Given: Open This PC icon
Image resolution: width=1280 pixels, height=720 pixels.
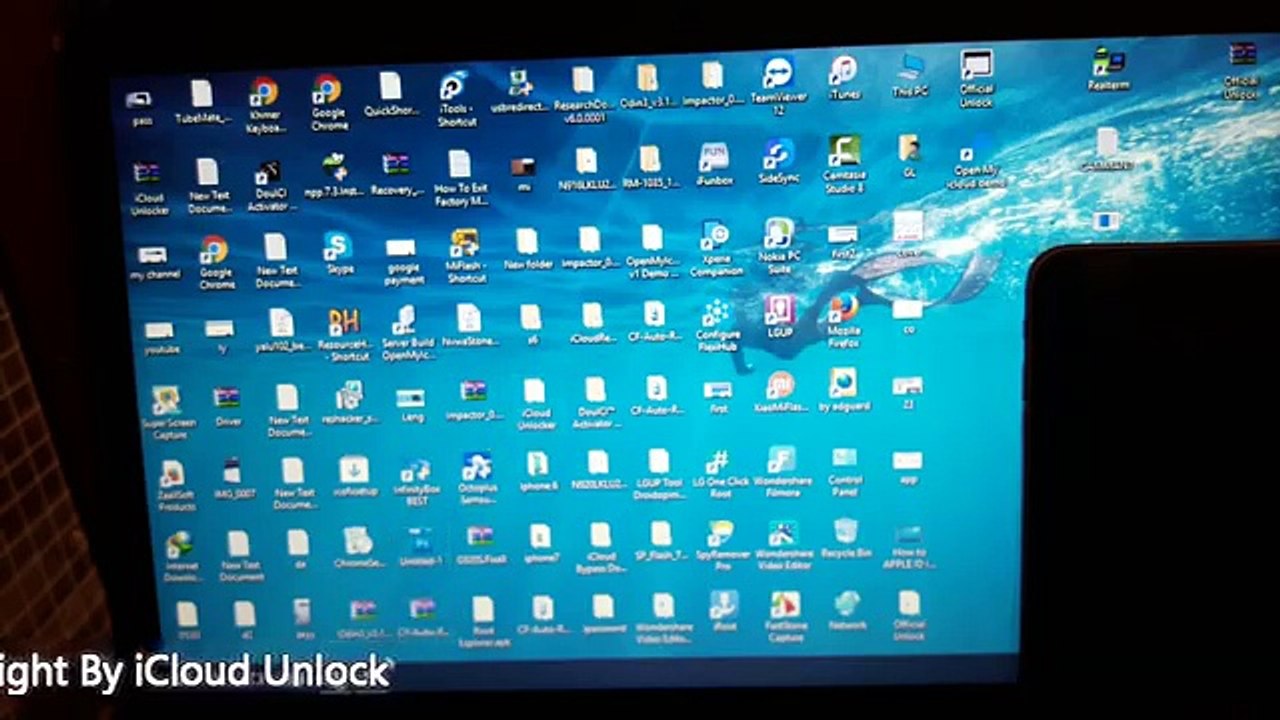Looking at the screenshot, I should coord(910,75).
